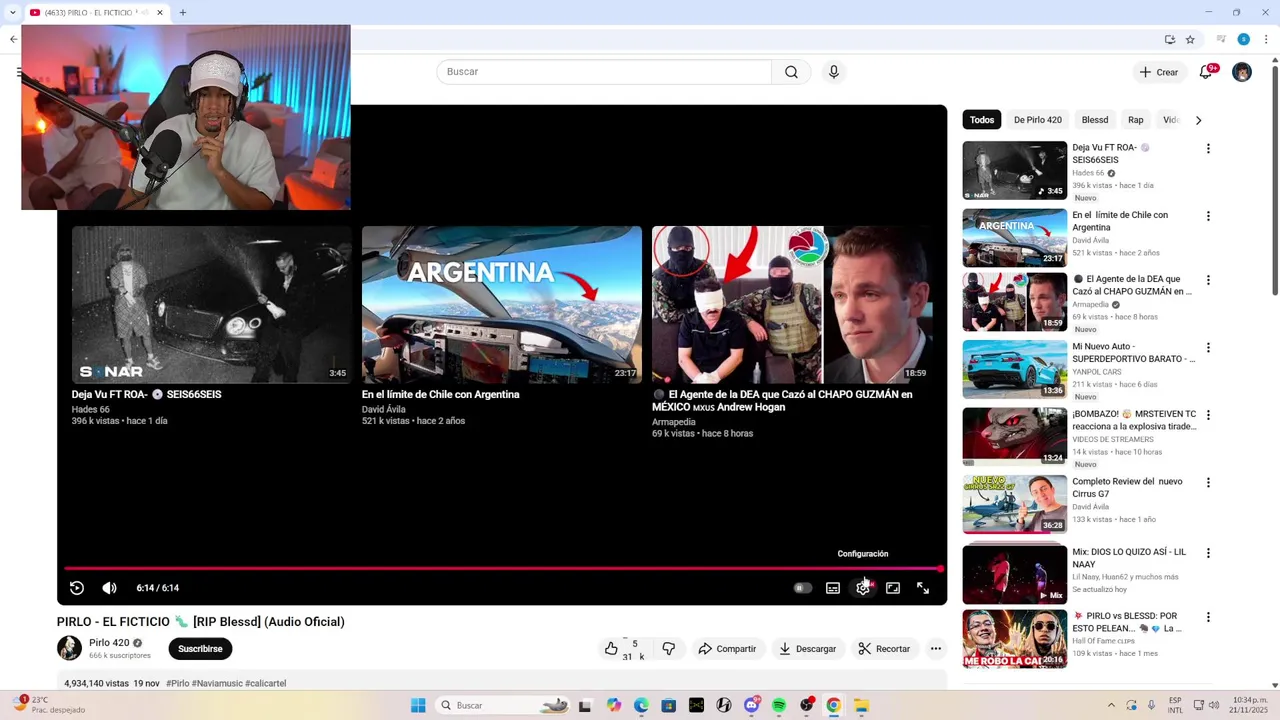Open options for Deja Vu sidebar video

1208,148
